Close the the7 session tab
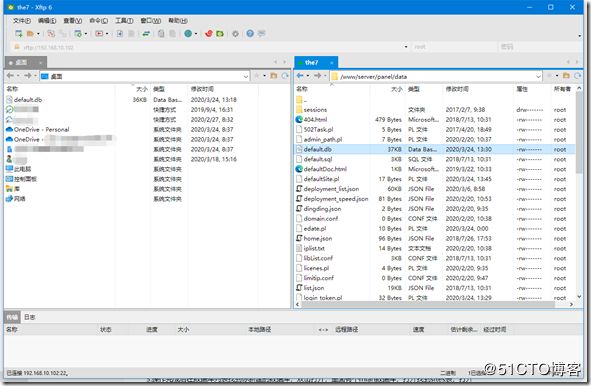 pos(332,63)
